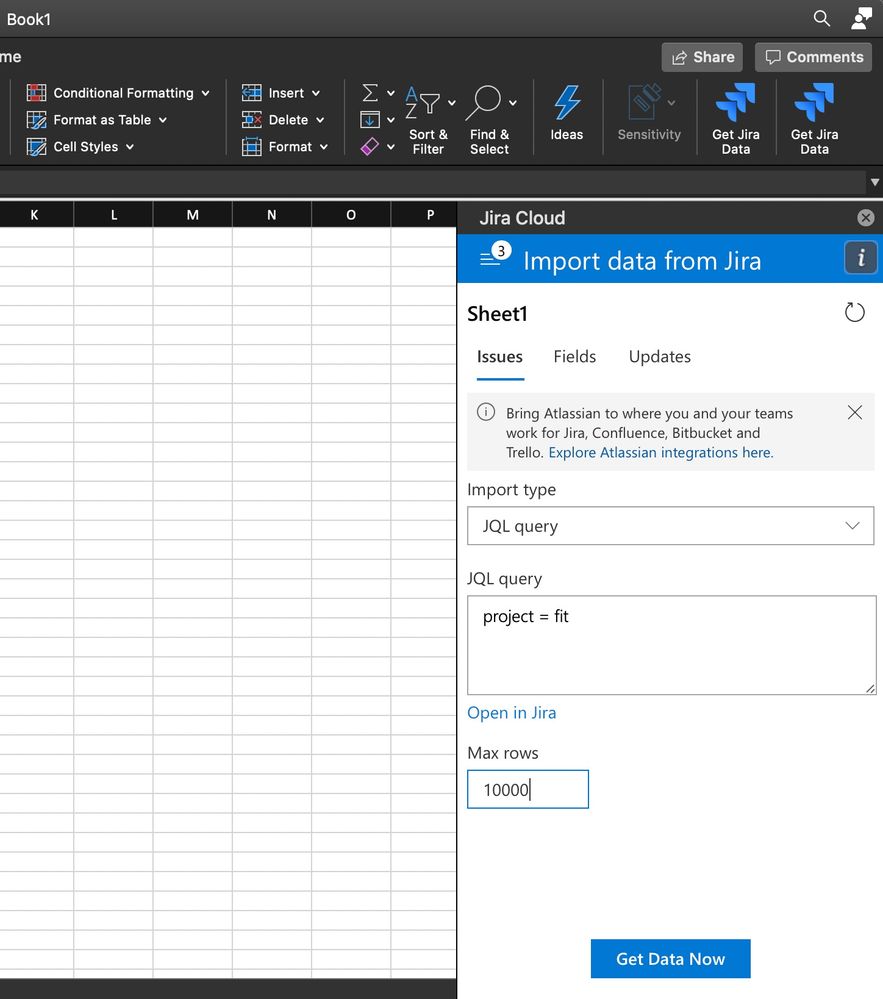Close the Jira Cloud pane
The width and height of the screenshot is (883, 999).
click(865, 218)
